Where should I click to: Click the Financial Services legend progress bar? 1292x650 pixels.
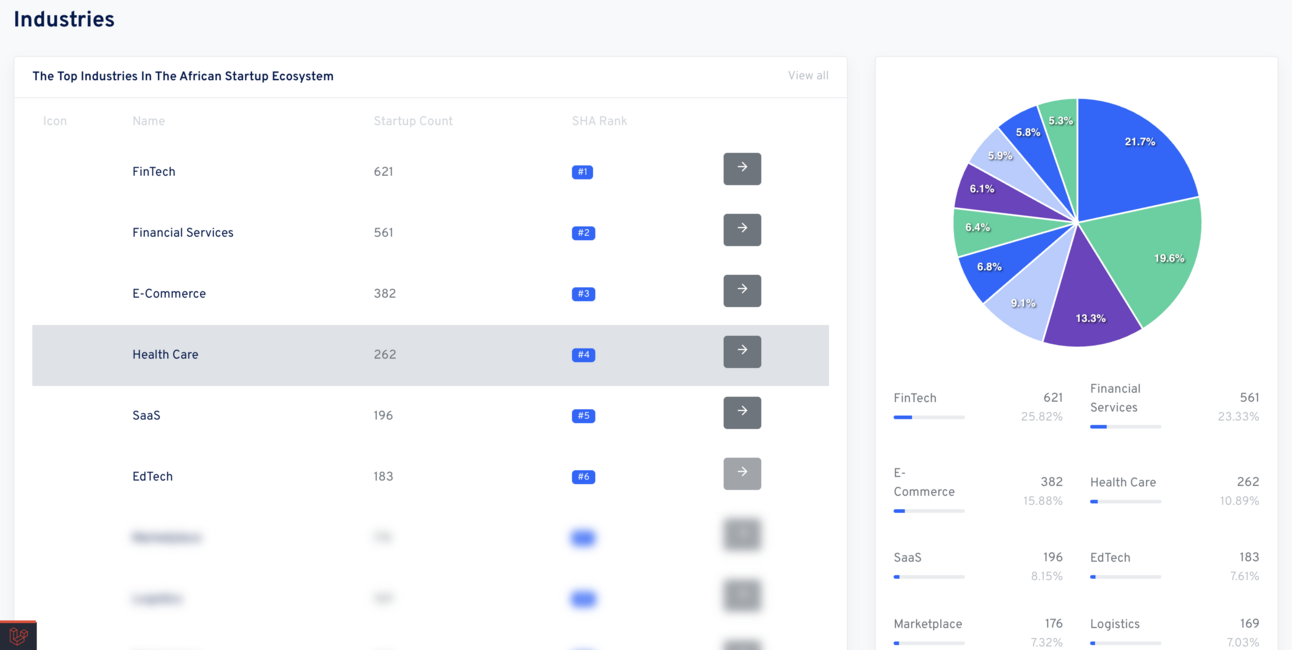(1126, 427)
